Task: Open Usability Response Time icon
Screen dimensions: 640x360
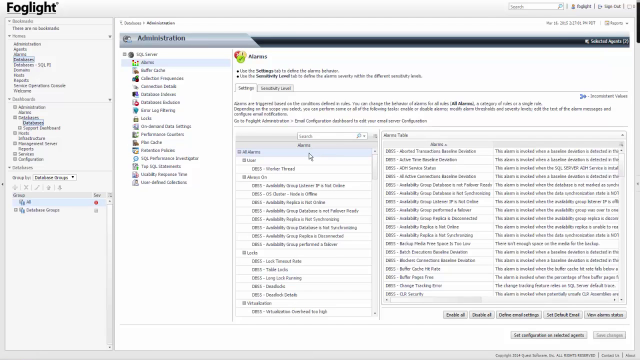Action: point(136,174)
